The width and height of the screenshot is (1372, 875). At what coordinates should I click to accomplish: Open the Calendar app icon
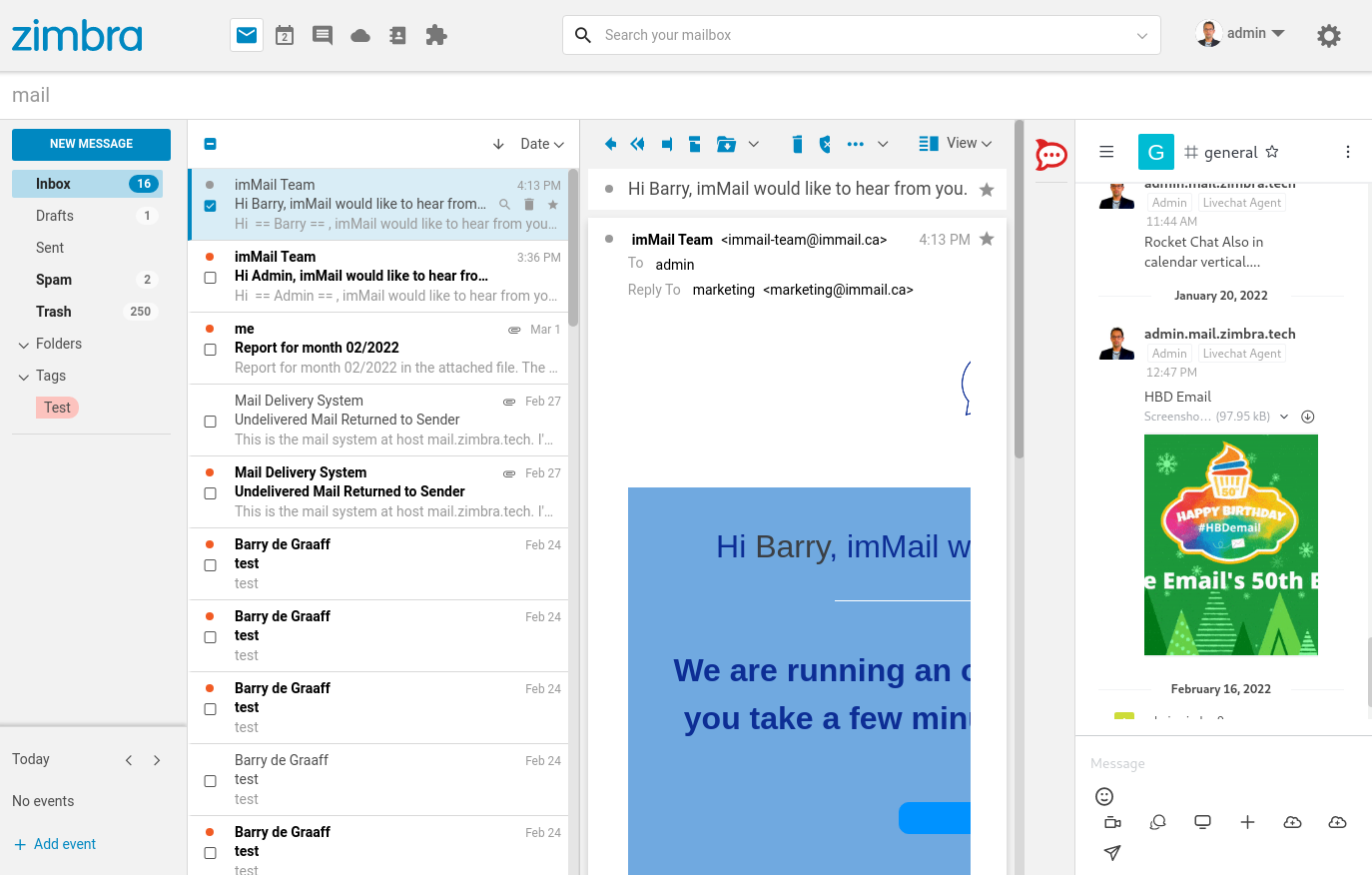[285, 35]
